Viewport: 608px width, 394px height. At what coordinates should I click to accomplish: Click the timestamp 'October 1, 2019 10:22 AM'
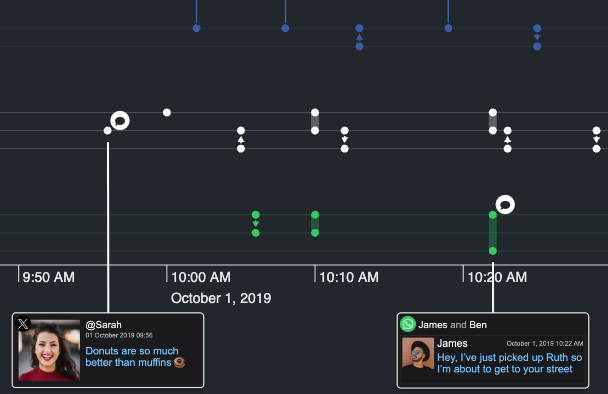545,344
